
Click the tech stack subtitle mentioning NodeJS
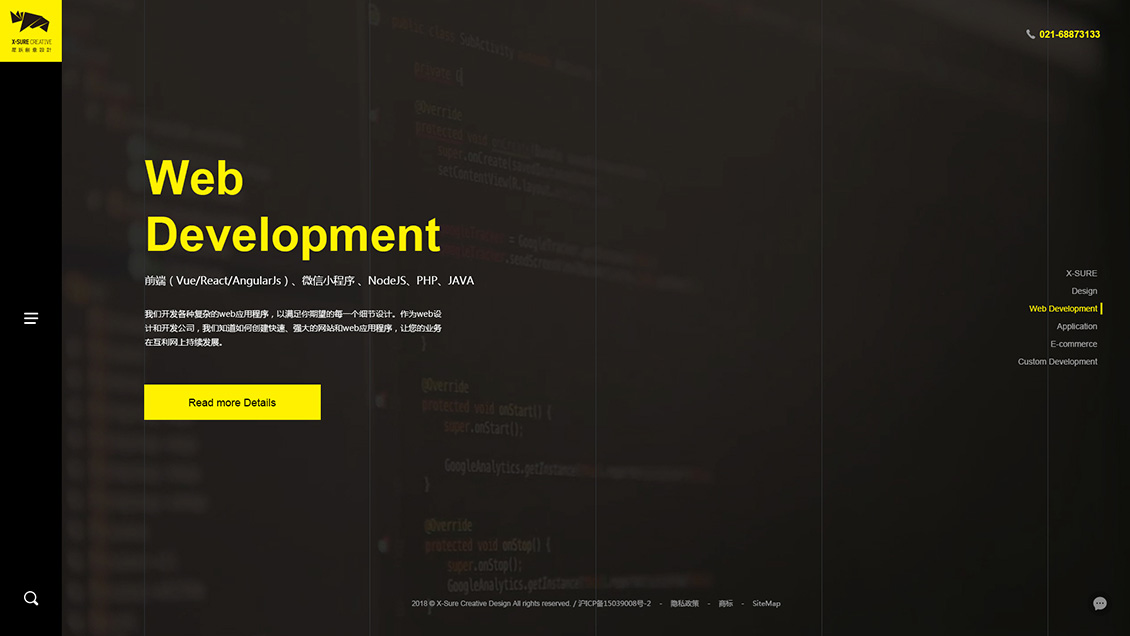[309, 281]
